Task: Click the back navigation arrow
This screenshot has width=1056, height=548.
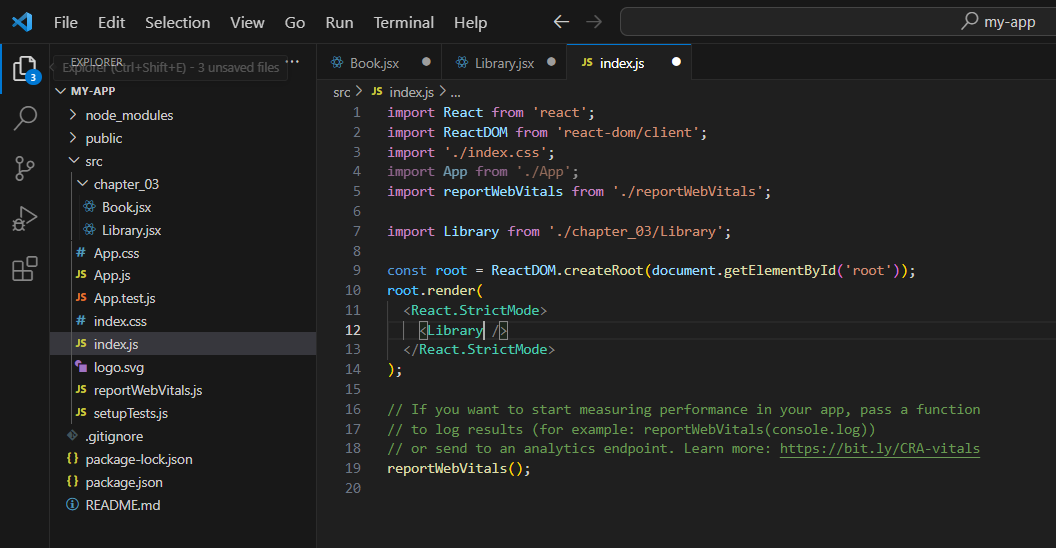Action: point(561,22)
